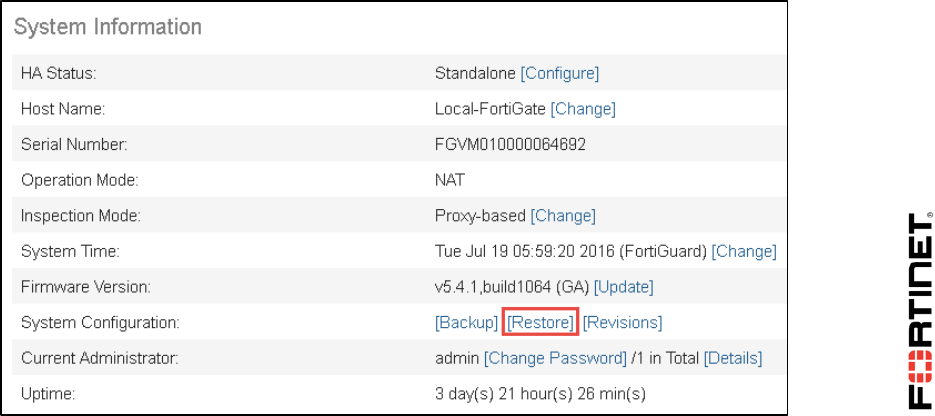Select the serial number FGVM010000064692
This screenshot has width=935, height=416.
point(510,145)
